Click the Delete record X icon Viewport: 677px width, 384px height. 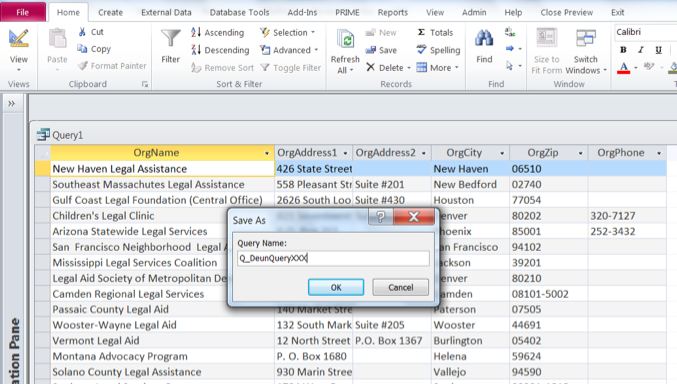[x=370, y=67]
